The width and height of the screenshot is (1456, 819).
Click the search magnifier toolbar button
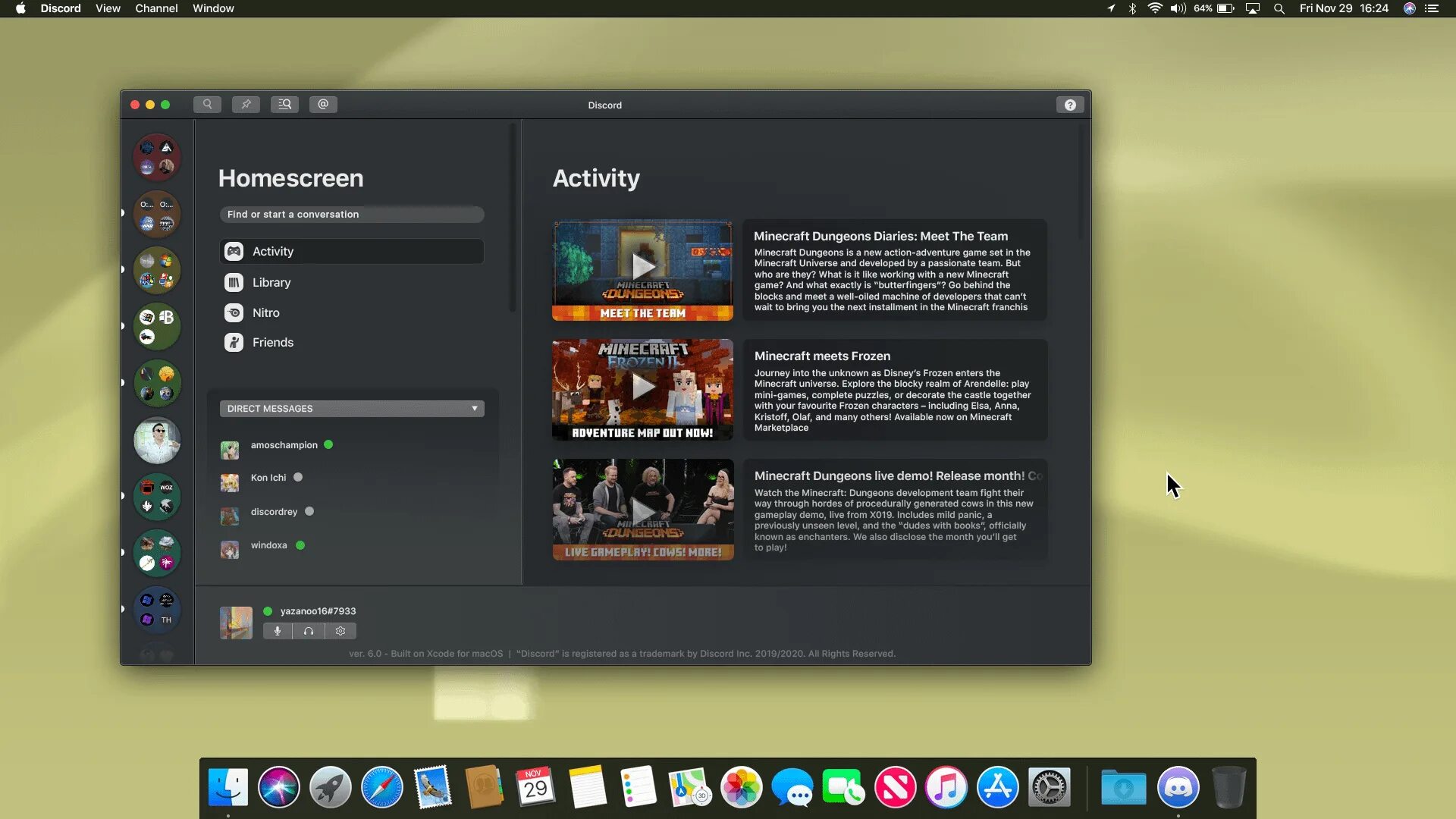[207, 105]
